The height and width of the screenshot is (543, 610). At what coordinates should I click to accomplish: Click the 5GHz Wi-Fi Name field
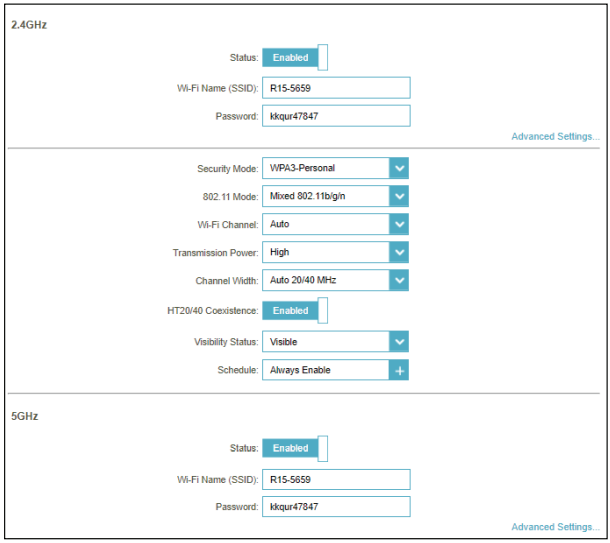pos(336,479)
